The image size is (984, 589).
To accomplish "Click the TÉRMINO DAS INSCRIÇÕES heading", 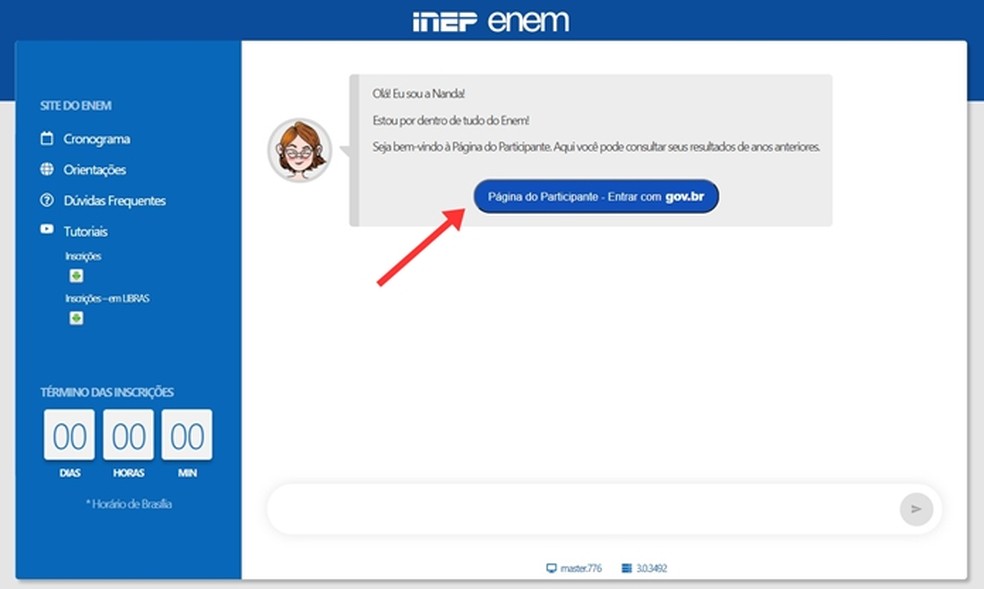I will pos(107,392).
